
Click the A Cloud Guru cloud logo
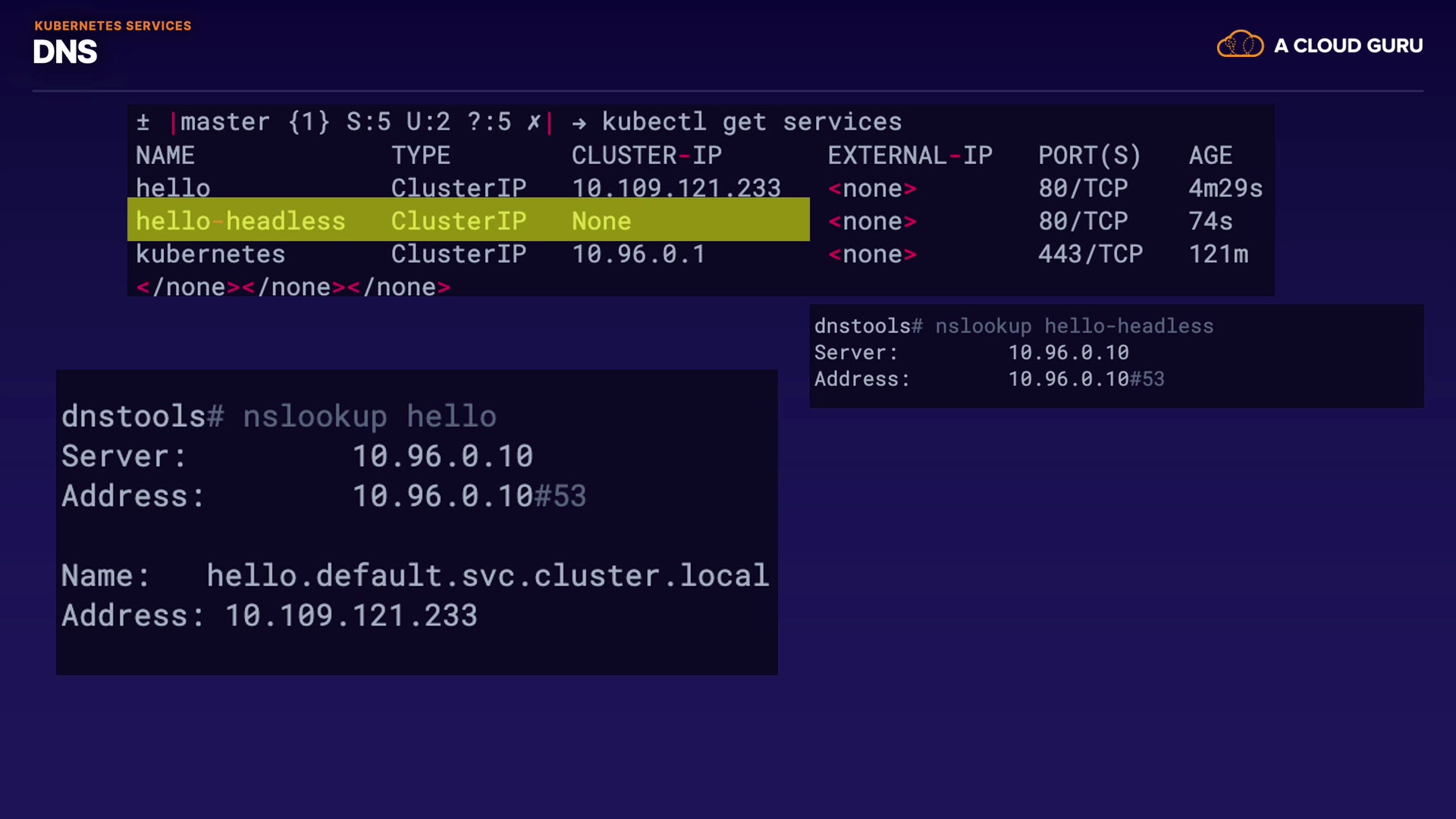[1240, 45]
